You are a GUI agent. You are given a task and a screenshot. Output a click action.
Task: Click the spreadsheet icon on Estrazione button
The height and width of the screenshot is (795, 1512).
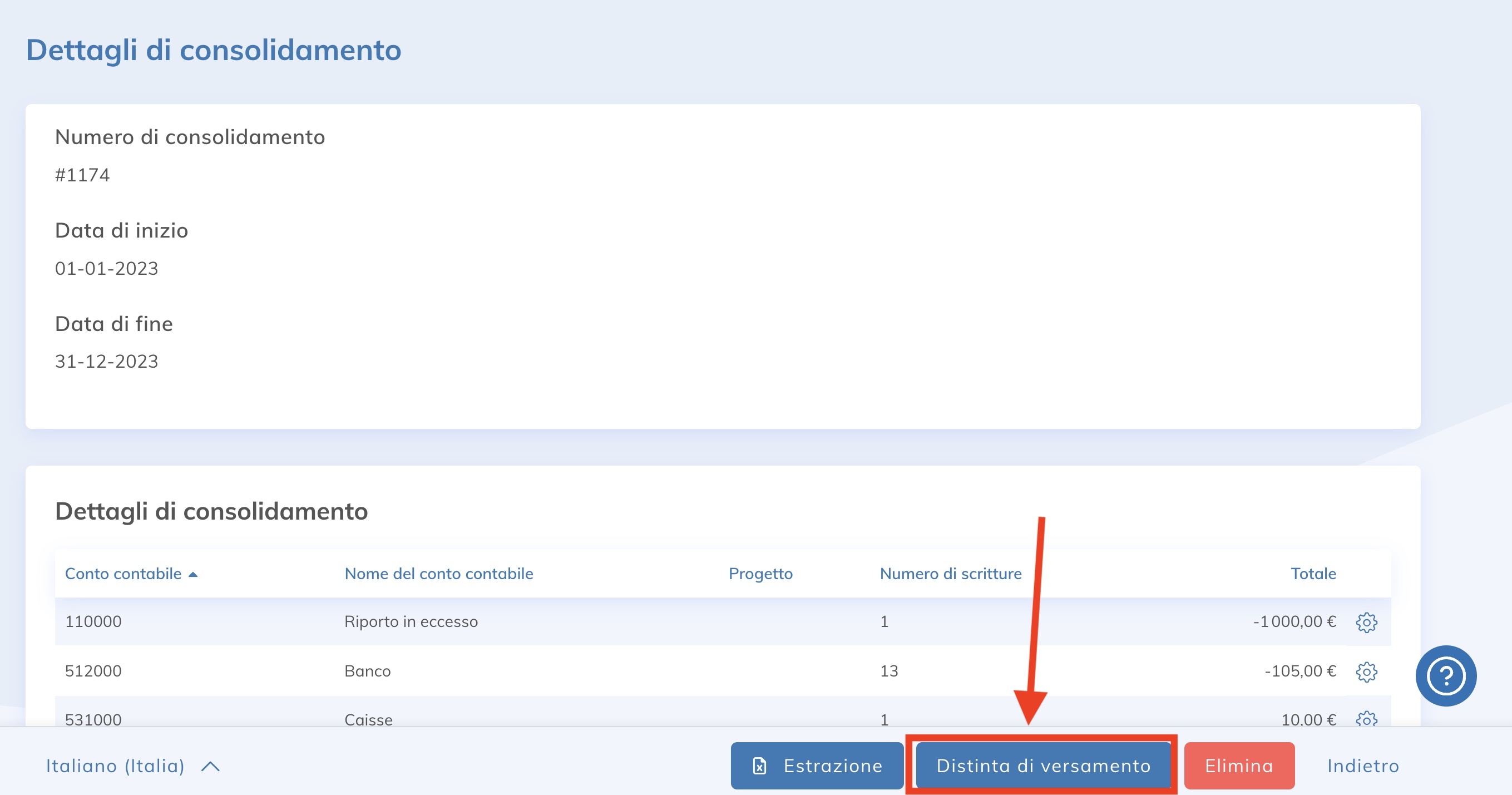759,766
